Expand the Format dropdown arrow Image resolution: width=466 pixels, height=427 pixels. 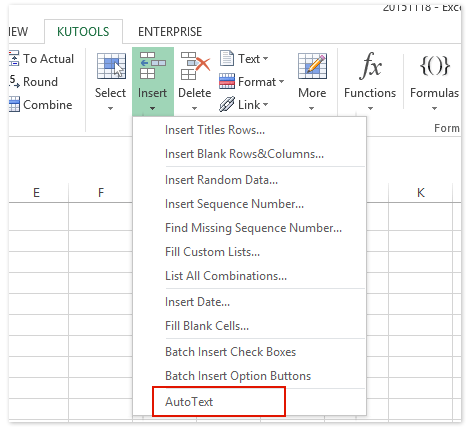(281, 82)
